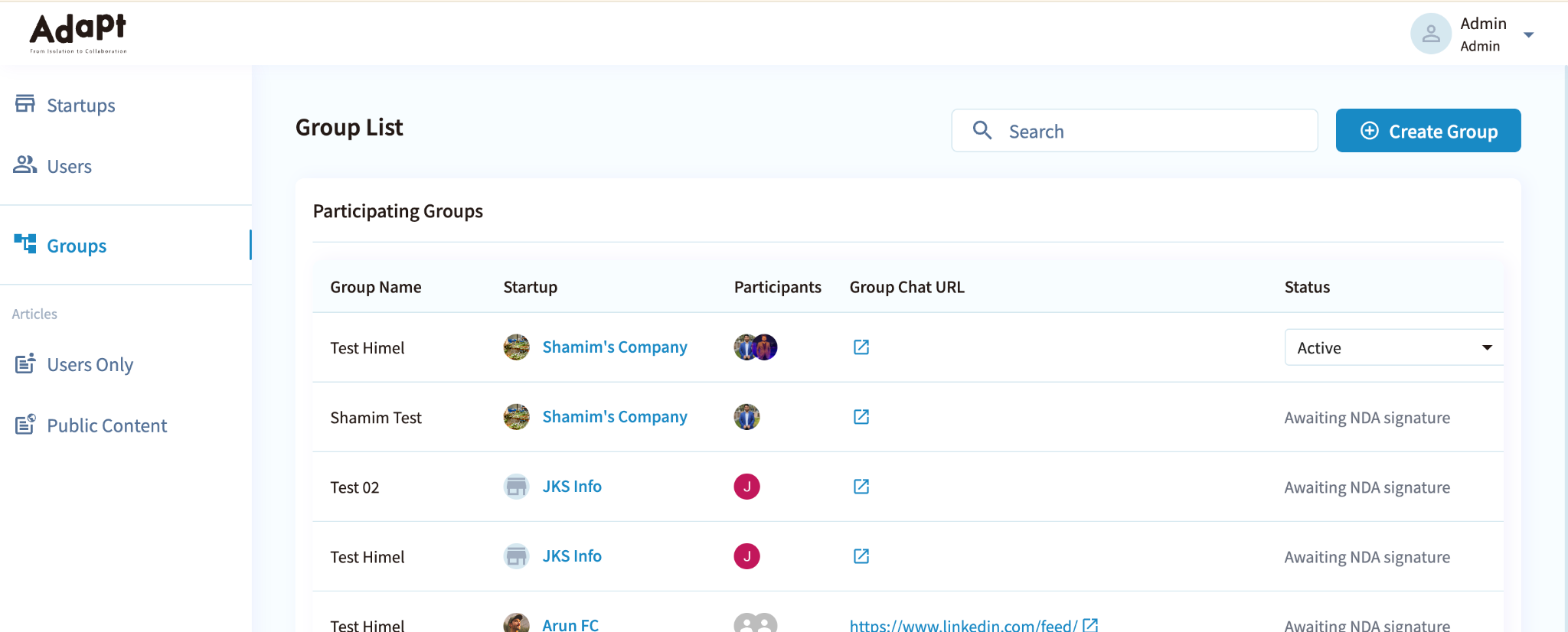Open group chat link icon for JKS Info Test Himel
Screen dimensions: 1568x632
[x=861, y=556]
